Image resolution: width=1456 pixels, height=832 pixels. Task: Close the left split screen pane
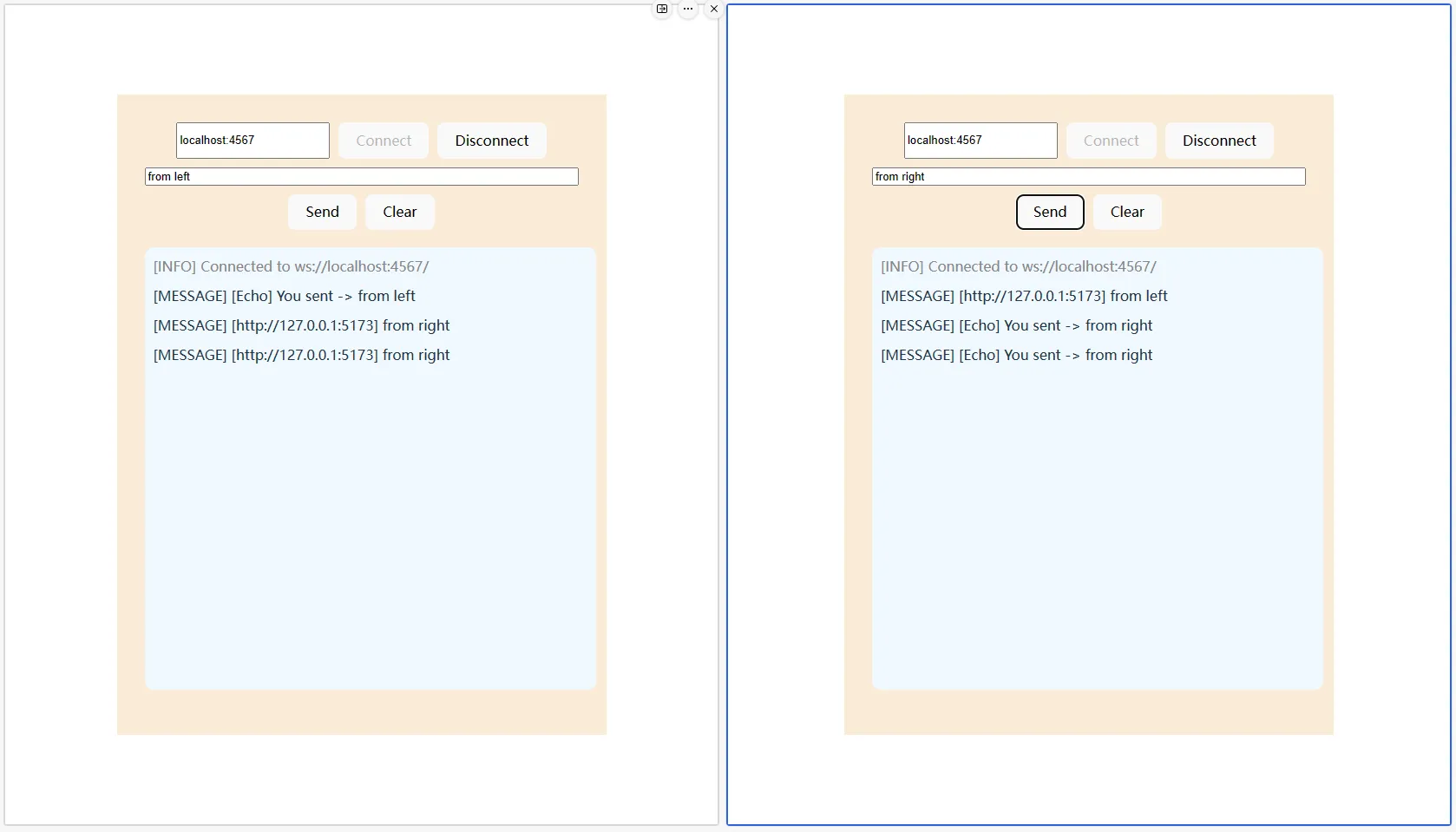714,9
